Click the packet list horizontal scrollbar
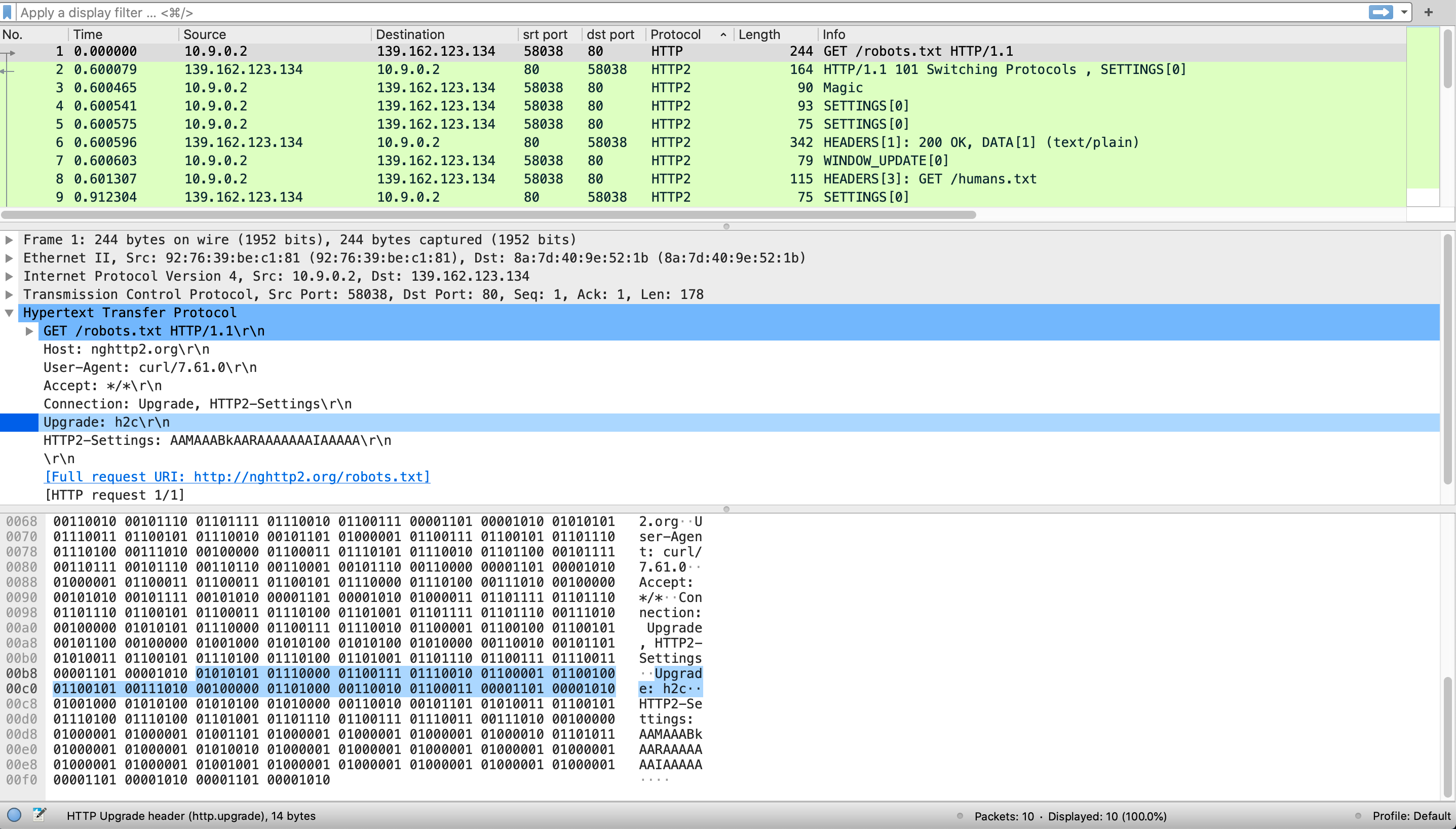 coord(488,215)
